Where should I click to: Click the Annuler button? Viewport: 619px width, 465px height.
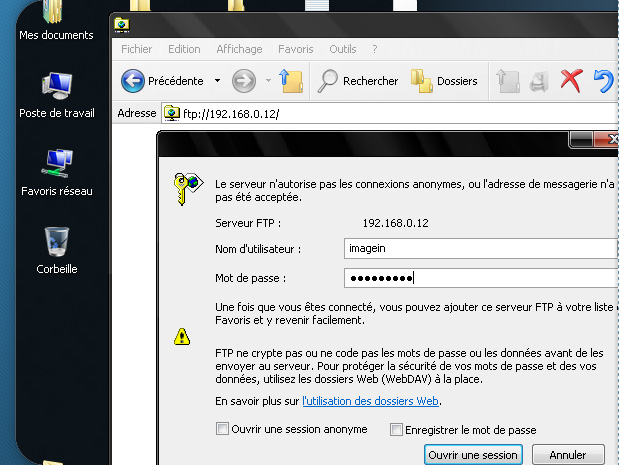pyautogui.click(x=568, y=455)
